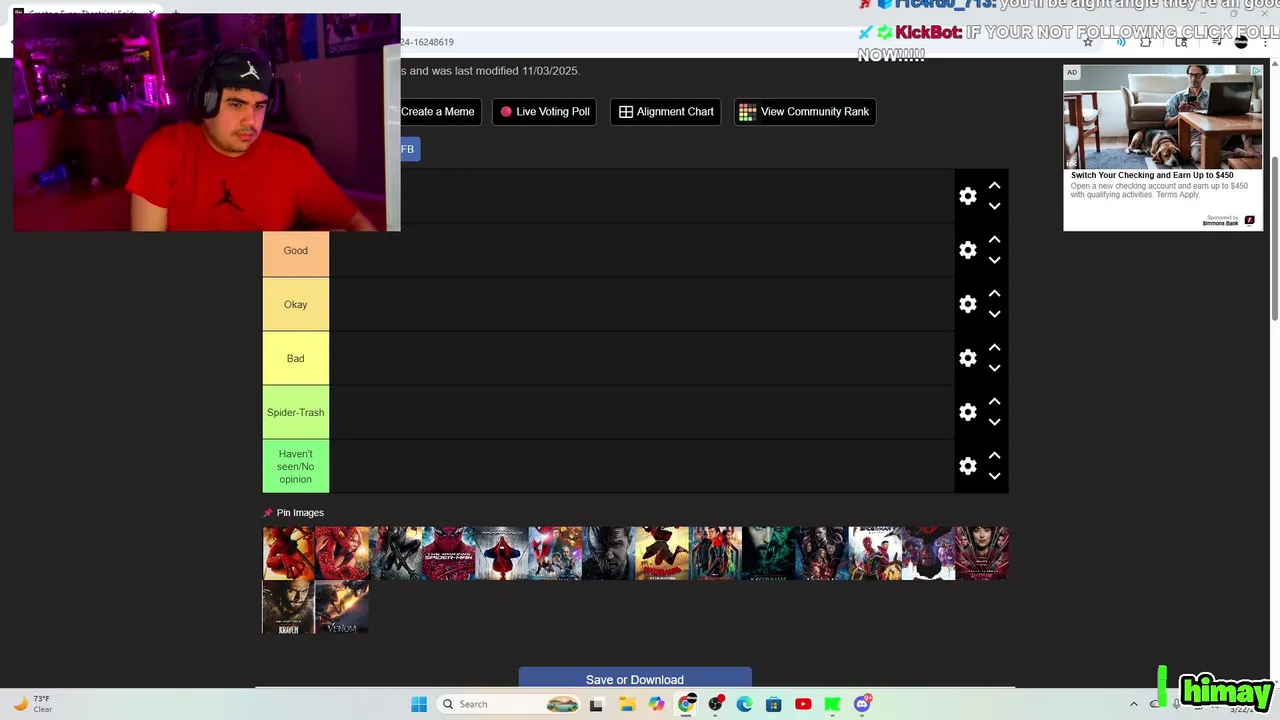Click the browser page scrollbar

(1274, 237)
